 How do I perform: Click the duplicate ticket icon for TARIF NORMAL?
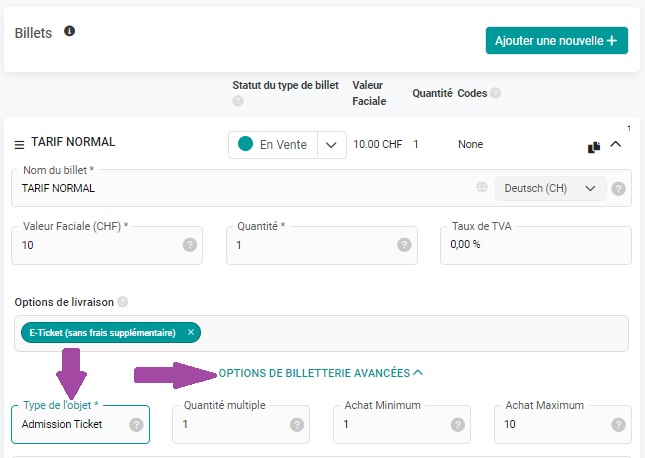(594, 147)
